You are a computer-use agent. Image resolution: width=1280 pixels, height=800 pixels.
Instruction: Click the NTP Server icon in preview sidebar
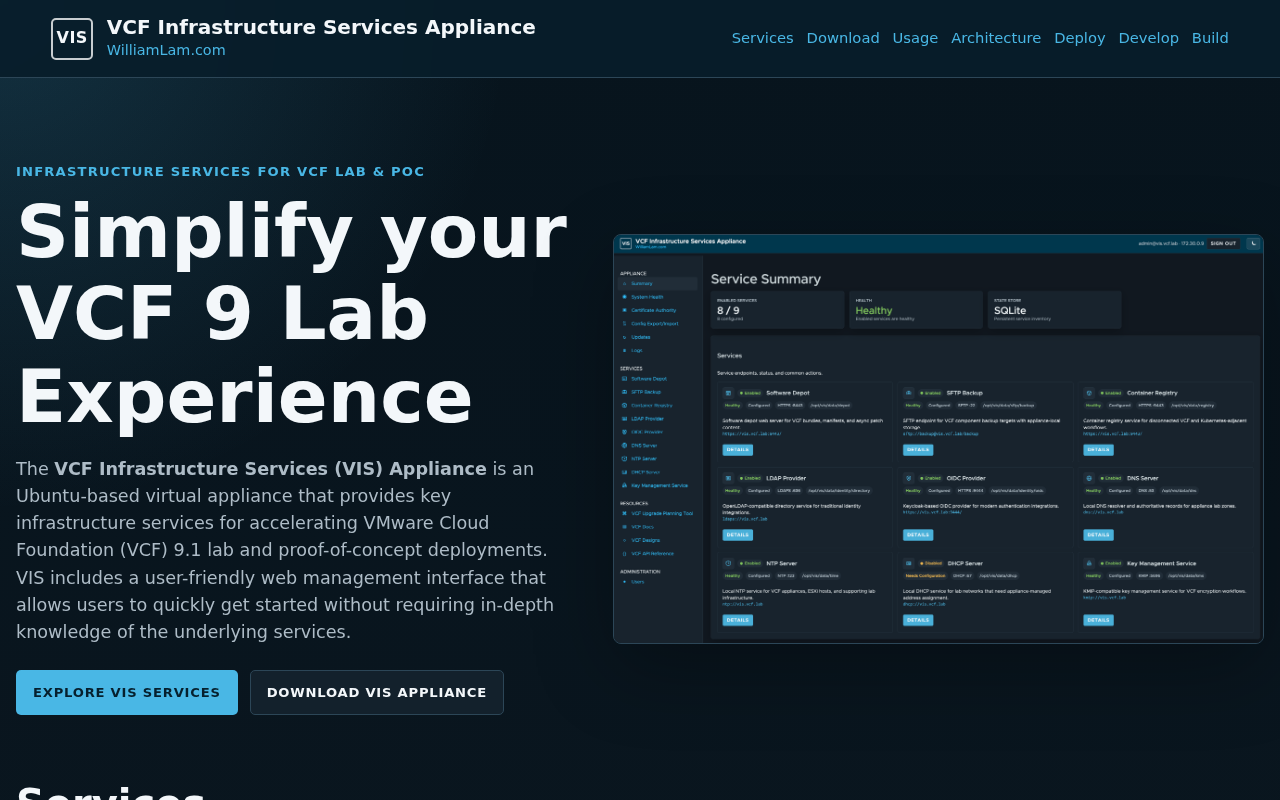(x=624, y=459)
